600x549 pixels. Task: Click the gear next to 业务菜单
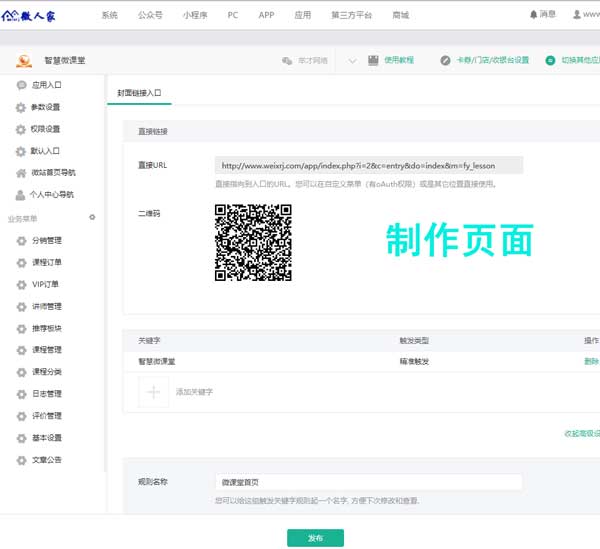click(92, 217)
